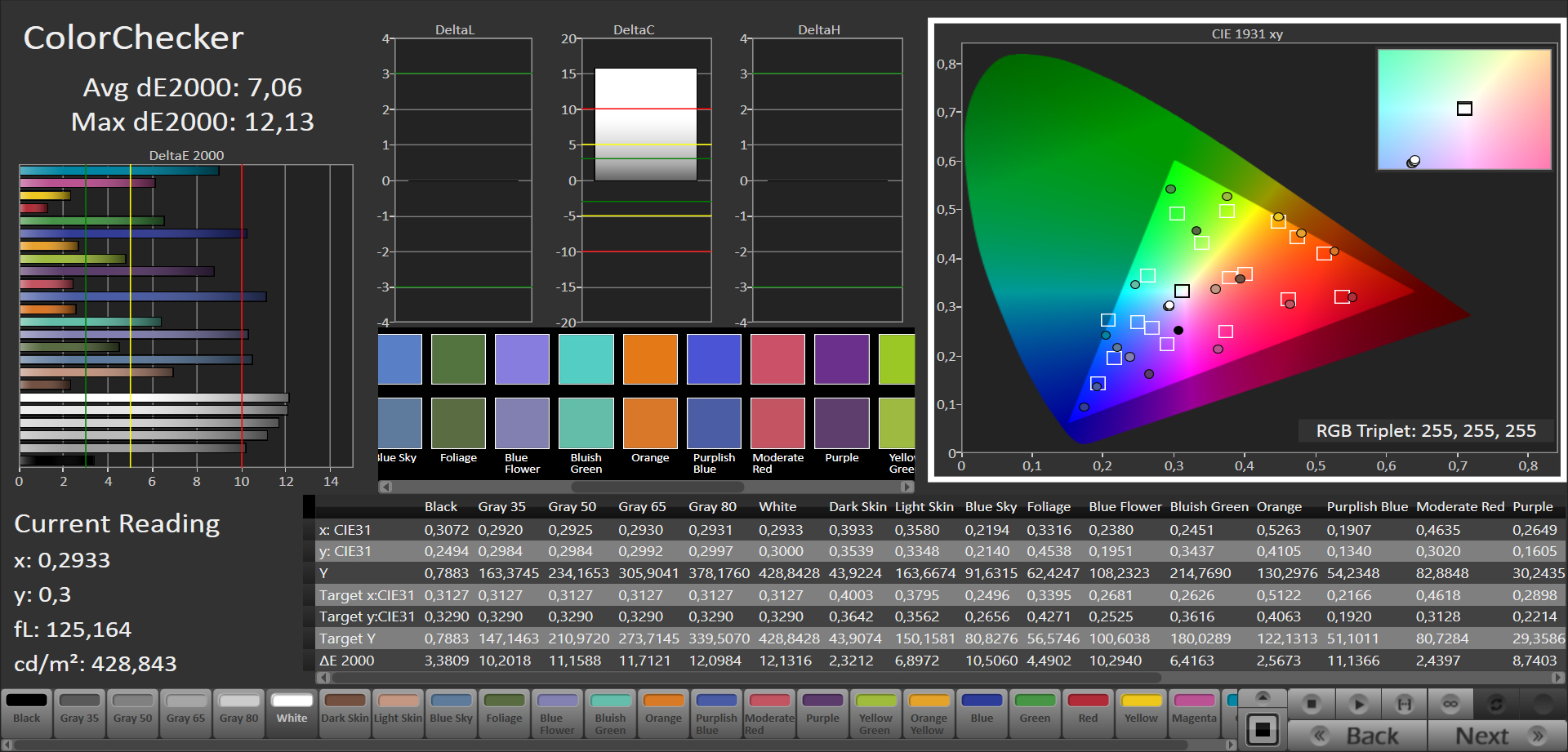Click the double-chevron icon on the Back button
Screen dimensions: 1568x752
click(1320, 736)
